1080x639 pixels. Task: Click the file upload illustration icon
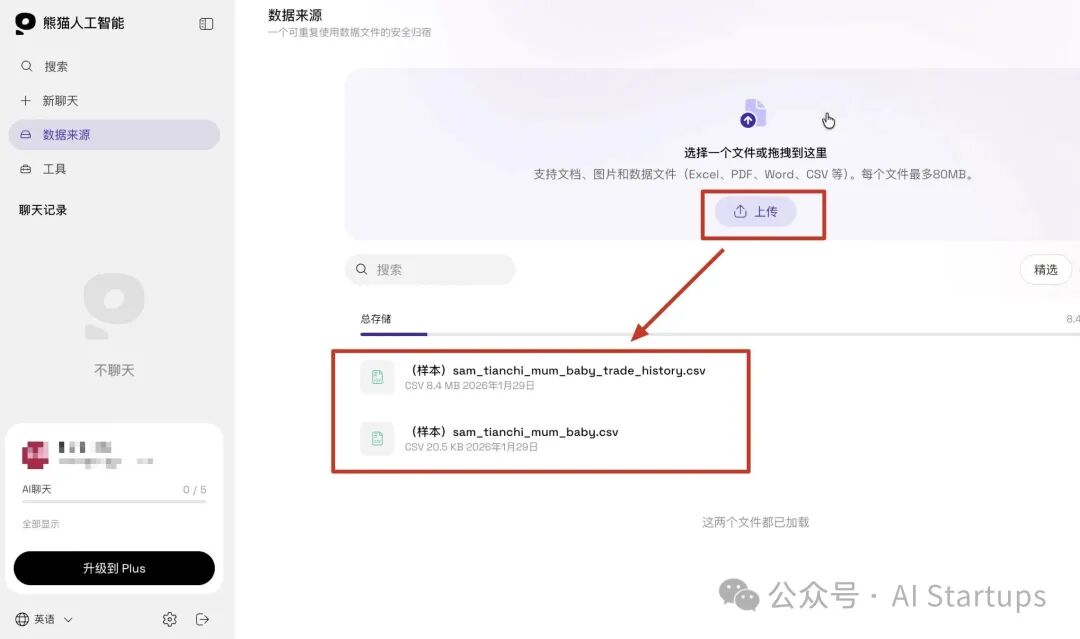pos(754,114)
